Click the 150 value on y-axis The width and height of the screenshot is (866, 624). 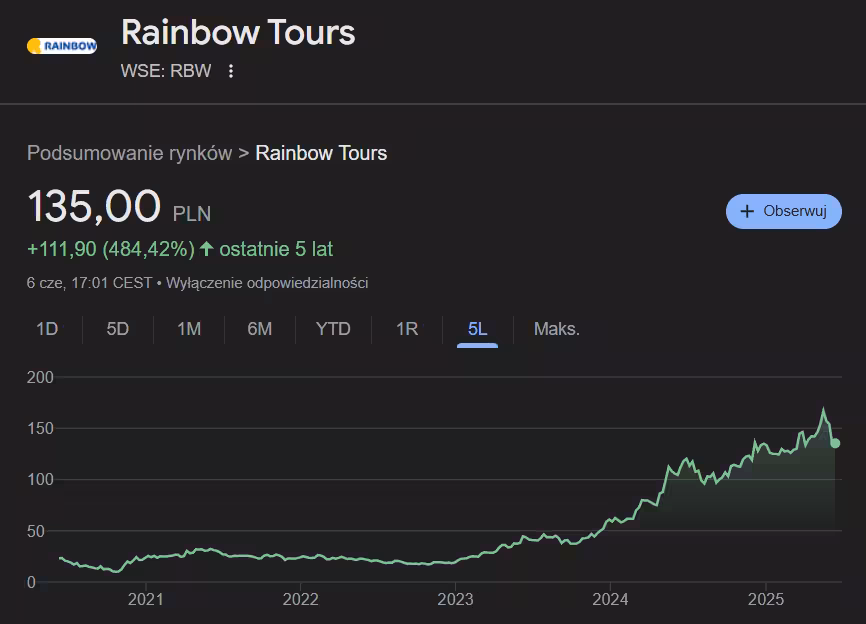coord(40,428)
